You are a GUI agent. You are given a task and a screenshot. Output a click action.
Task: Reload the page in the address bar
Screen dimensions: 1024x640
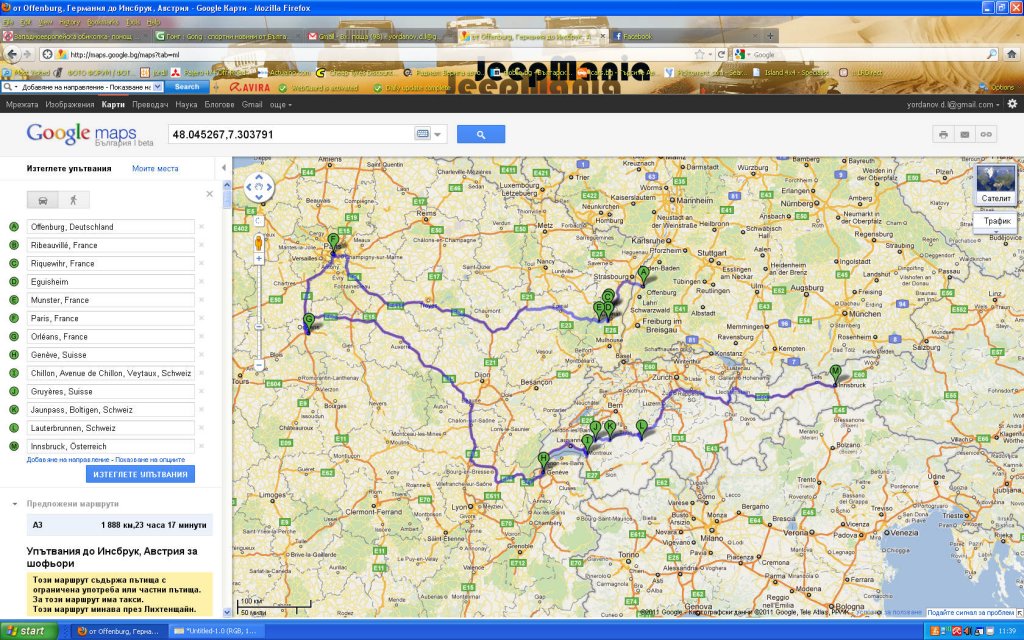point(721,55)
